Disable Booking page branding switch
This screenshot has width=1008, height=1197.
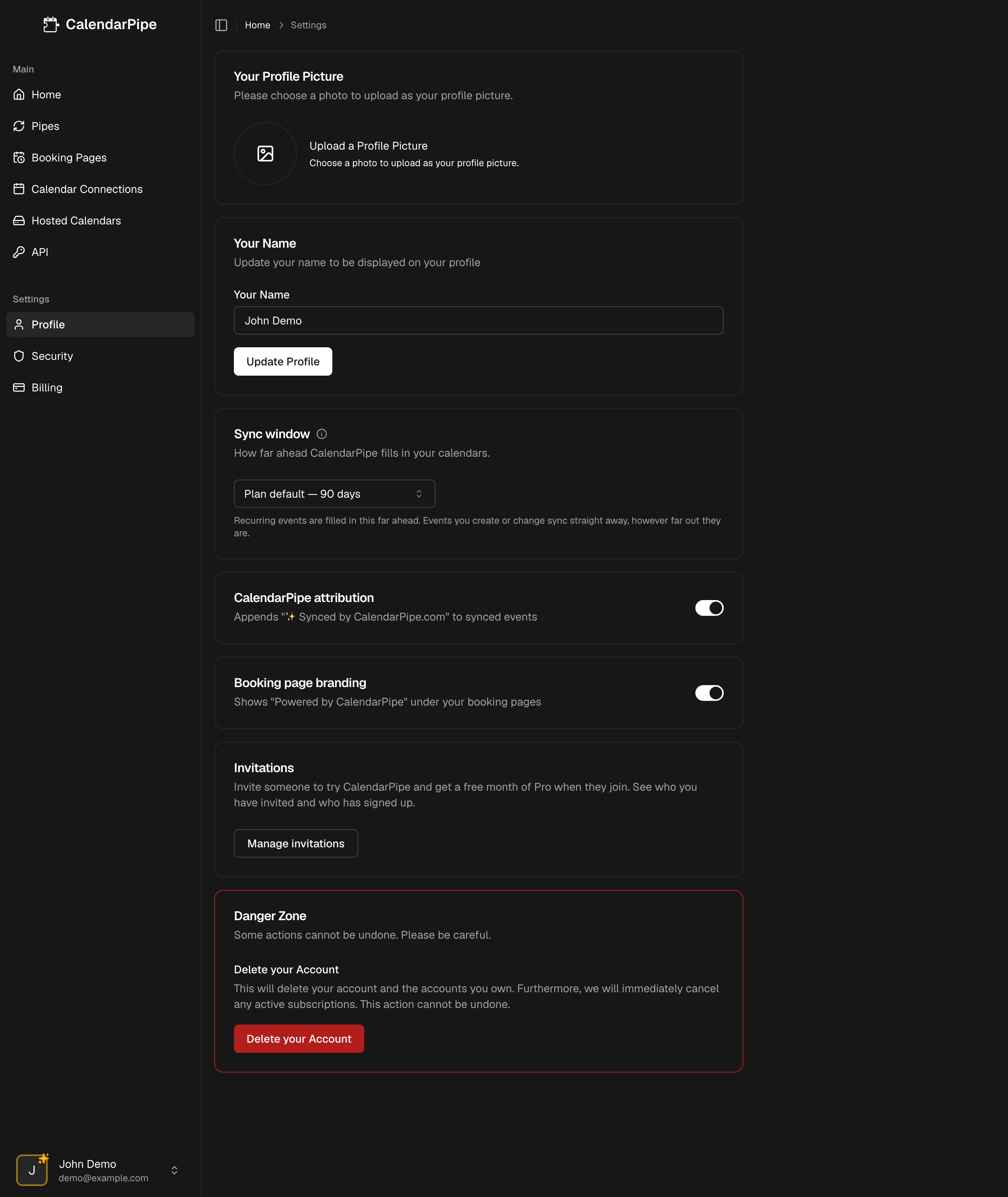[x=709, y=693]
